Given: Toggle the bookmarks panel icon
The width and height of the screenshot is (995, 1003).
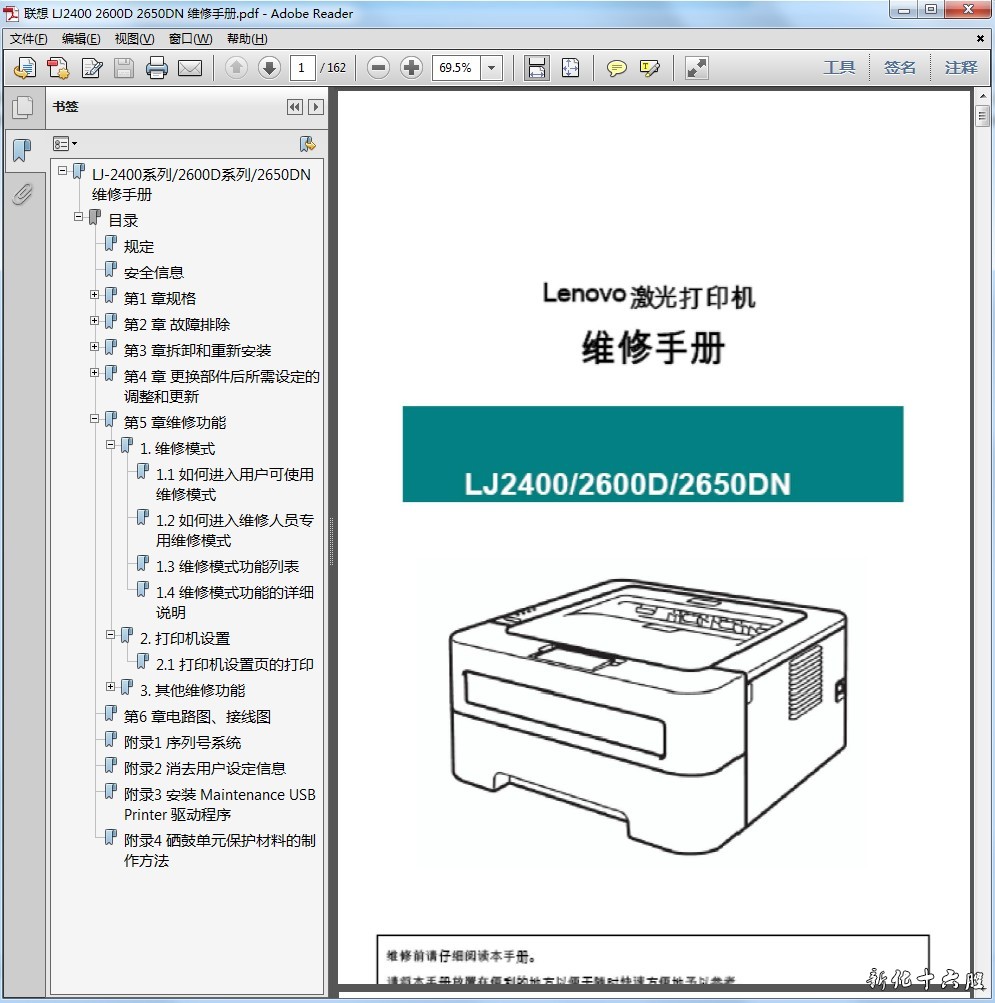Looking at the screenshot, I should pos(22,151).
